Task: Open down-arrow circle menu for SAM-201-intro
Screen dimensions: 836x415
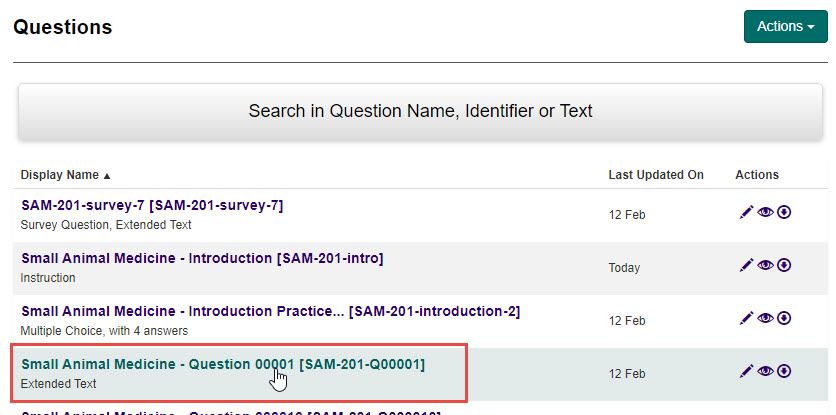Action: [784, 266]
